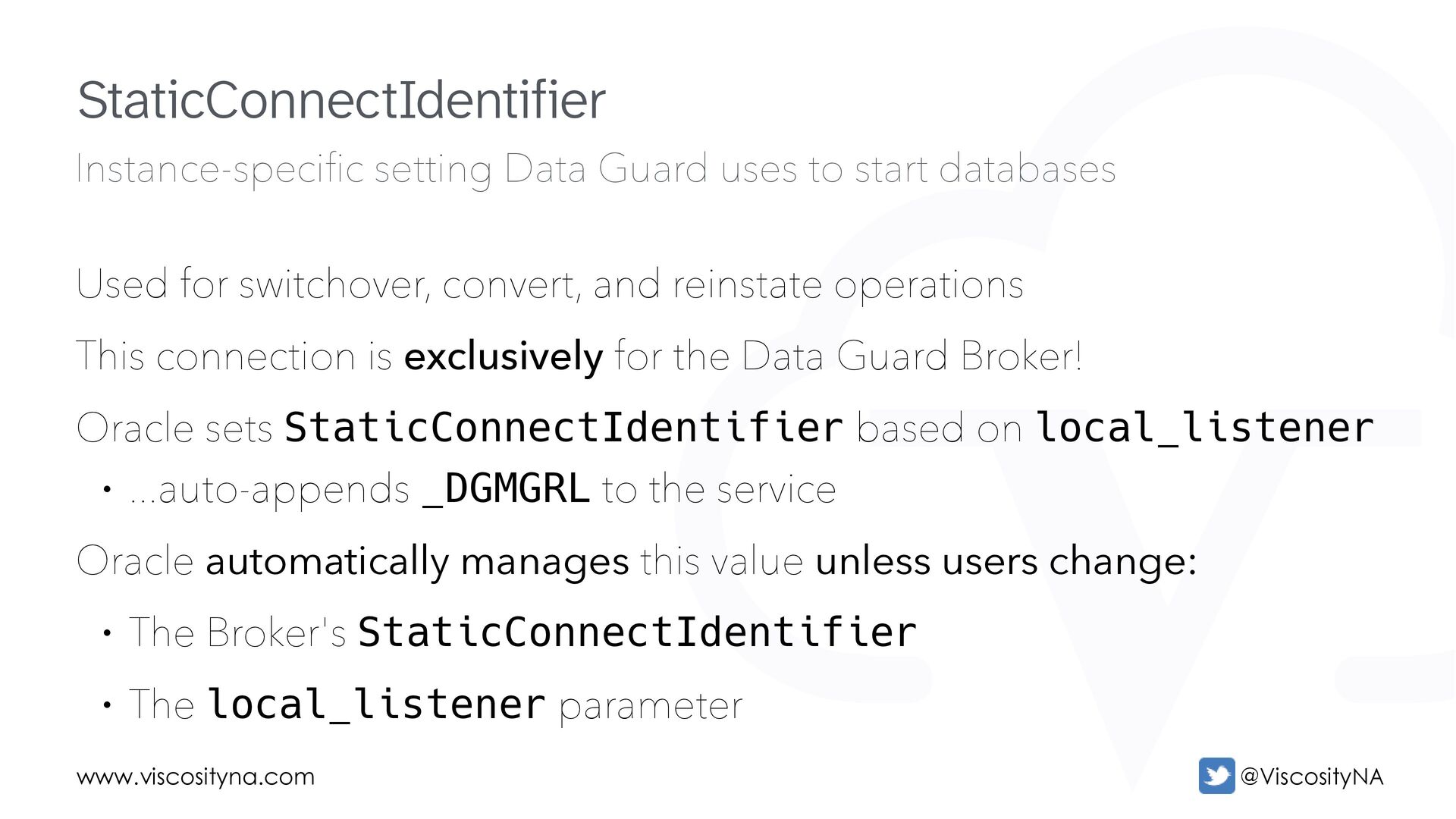Click 'The Broker's' bullet text

(x=237, y=632)
